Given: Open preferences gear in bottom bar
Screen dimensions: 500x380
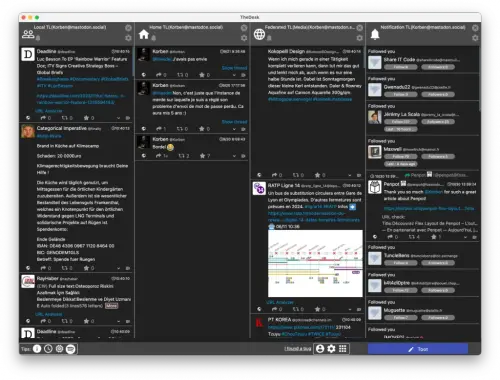Looking at the screenshot, I should 331,349.
